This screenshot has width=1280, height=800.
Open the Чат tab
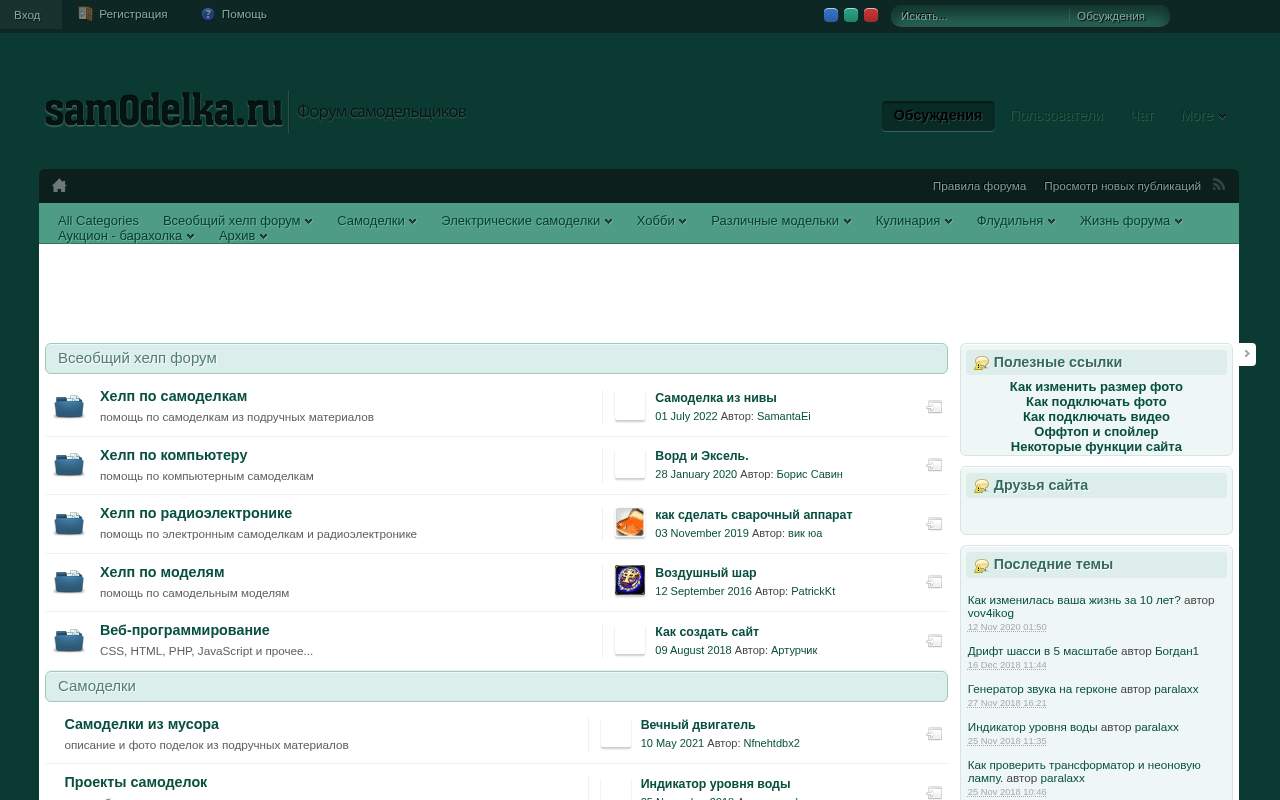(x=1142, y=116)
